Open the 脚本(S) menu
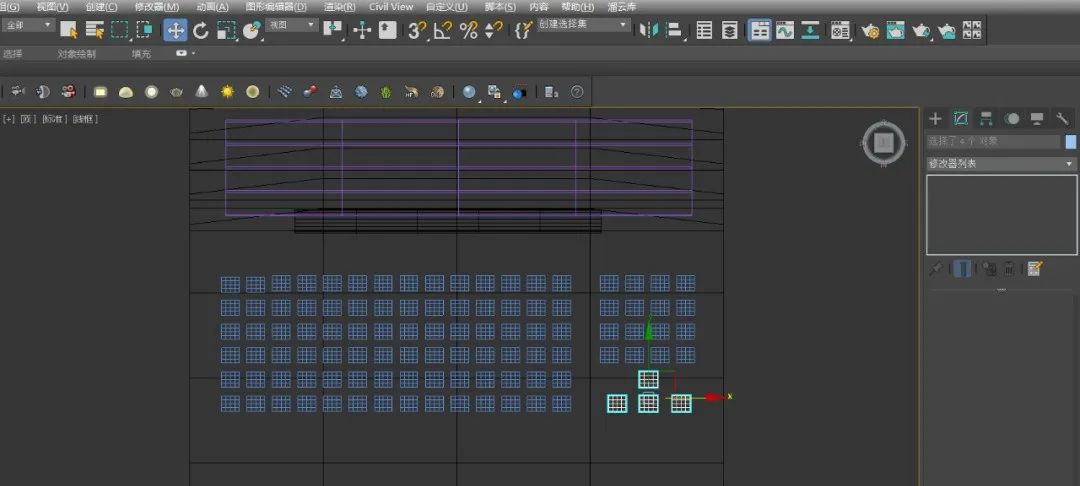 [500, 6]
